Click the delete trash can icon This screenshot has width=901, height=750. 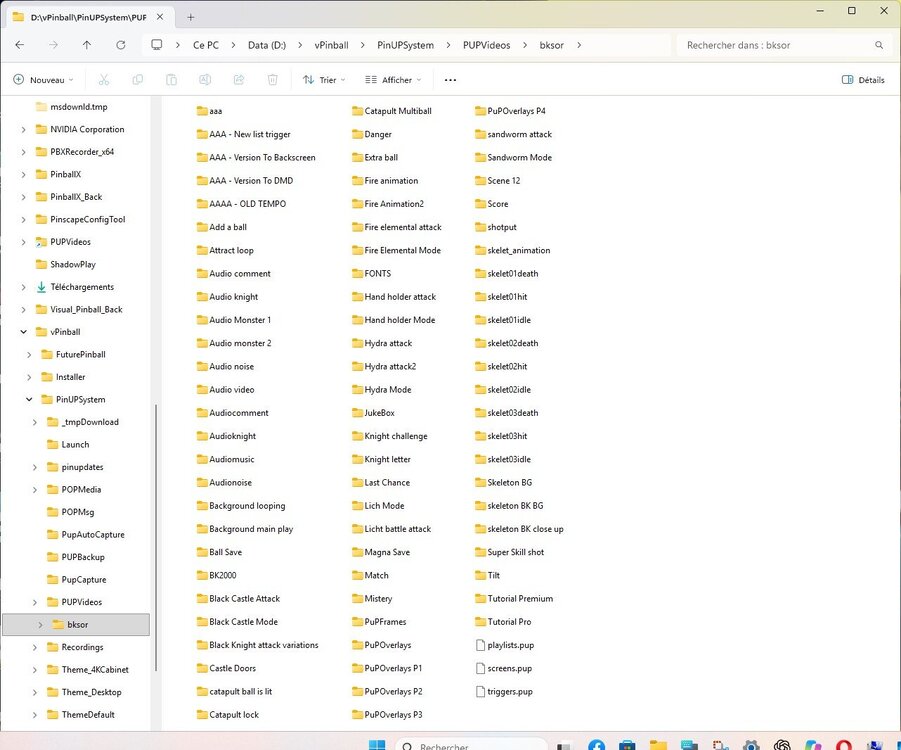tap(272, 80)
